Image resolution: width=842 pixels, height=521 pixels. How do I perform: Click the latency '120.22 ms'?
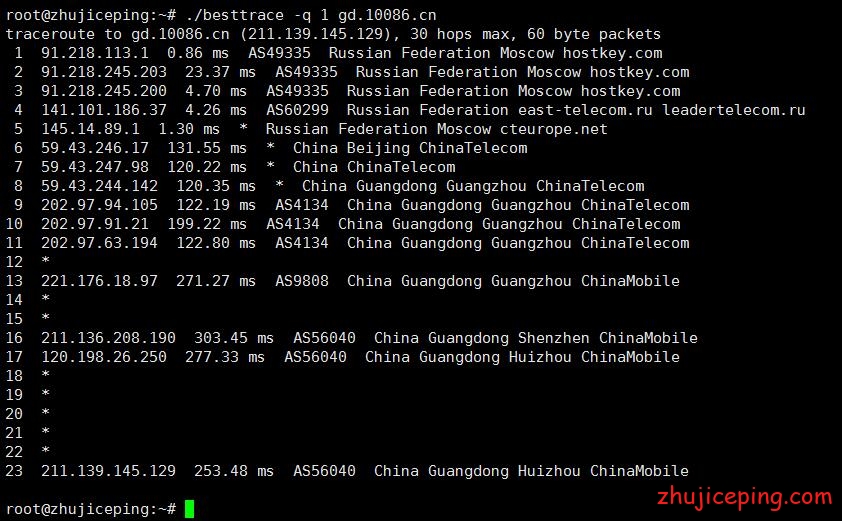207,167
